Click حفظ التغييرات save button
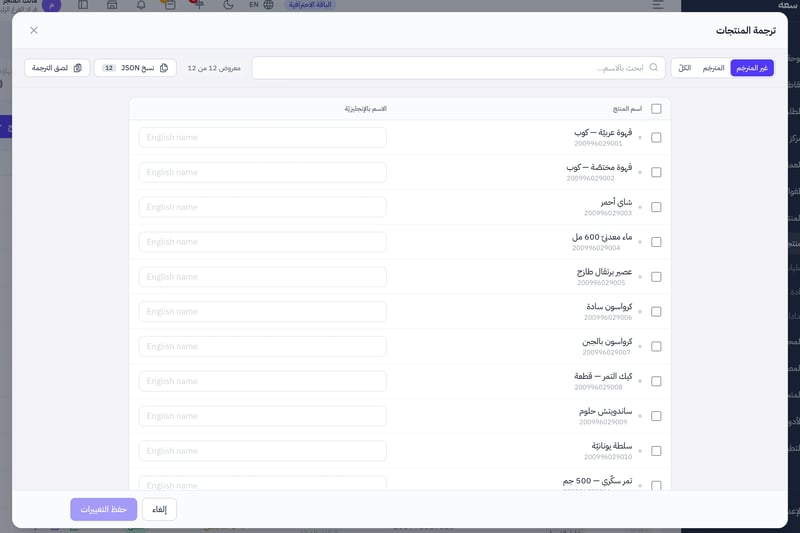Viewport: 800px width, 533px height. 104,509
